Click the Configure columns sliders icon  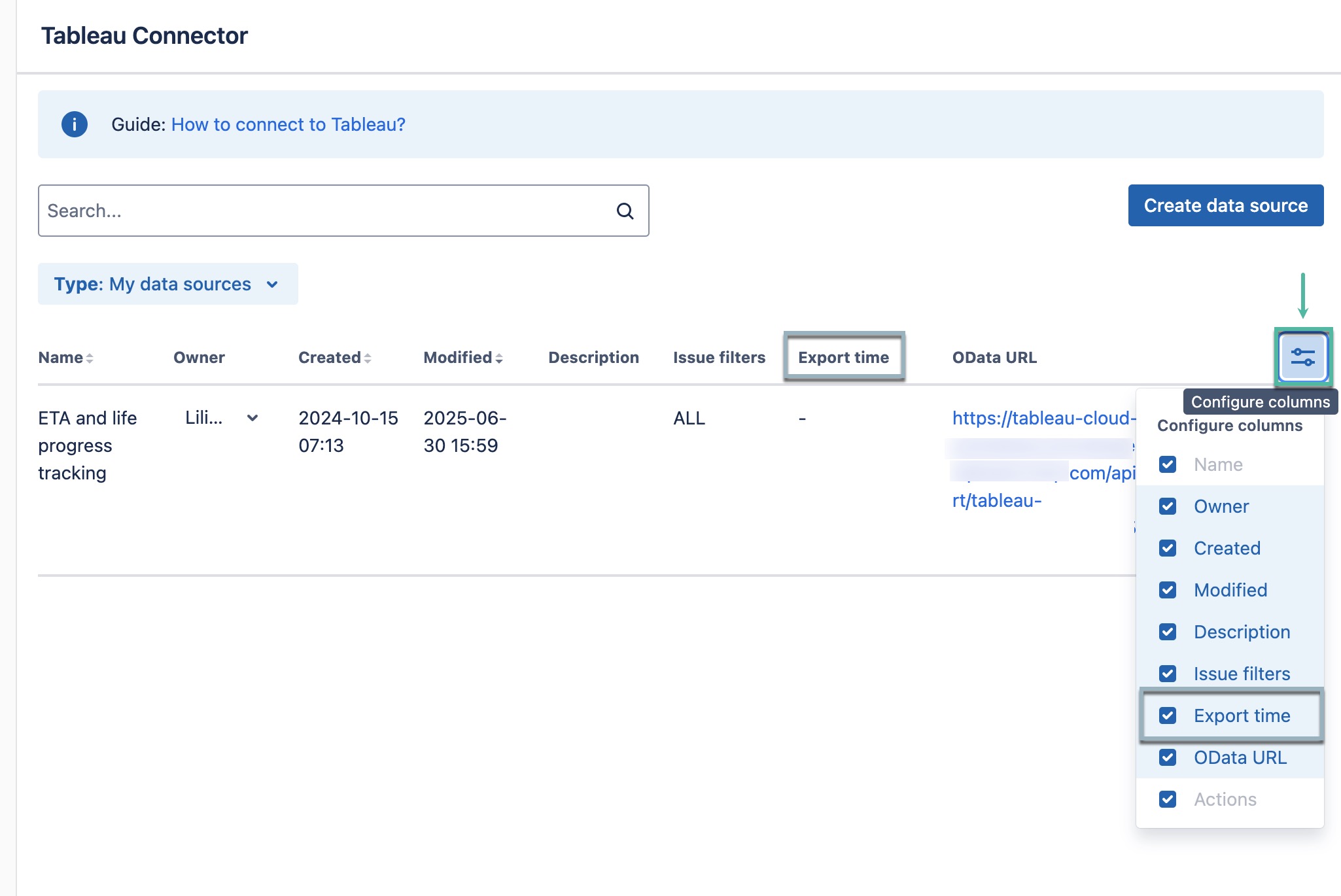pos(1302,357)
